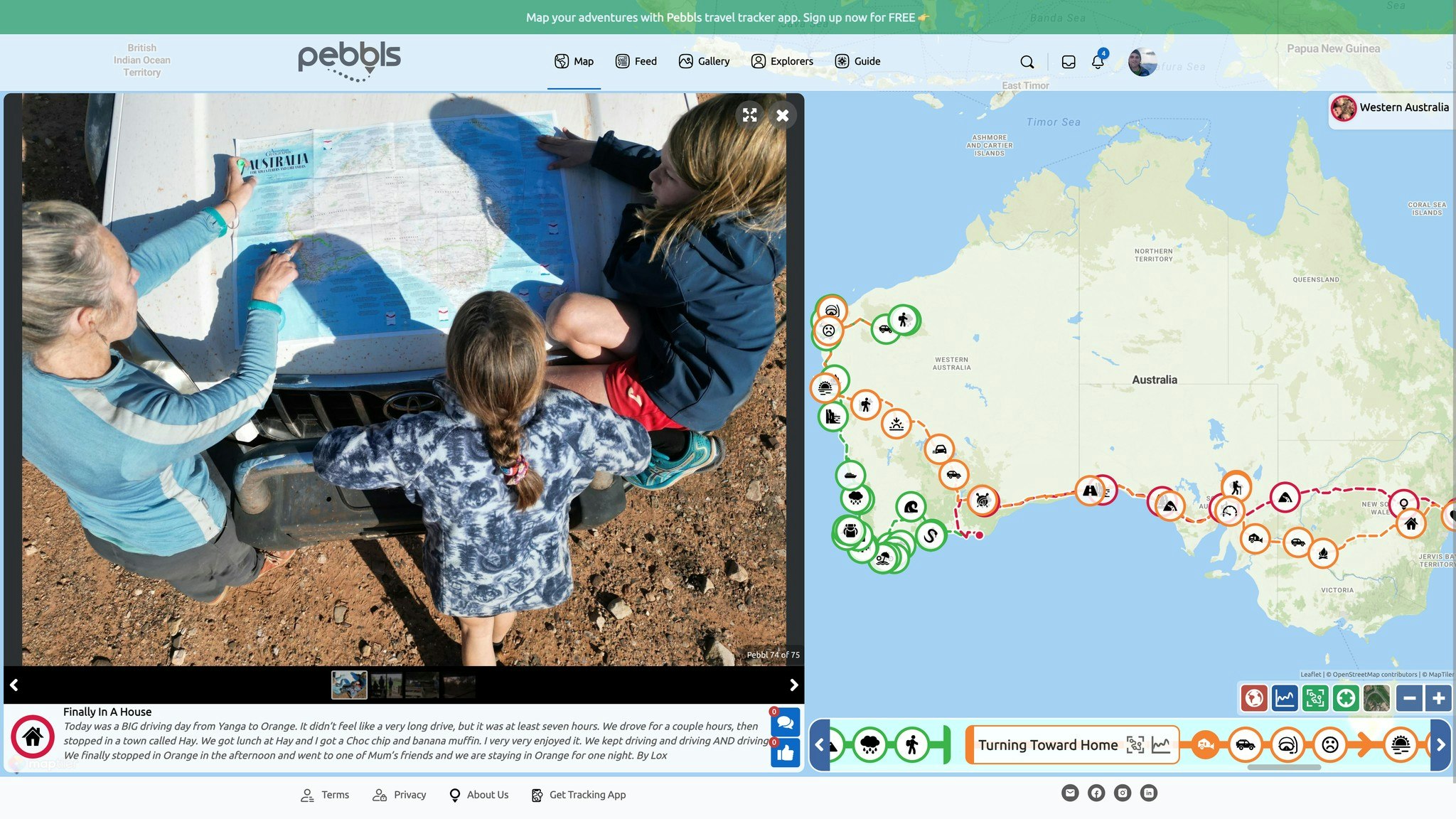Click the green recenter target button
The image size is (1456, 819).
coord(1346,698)
